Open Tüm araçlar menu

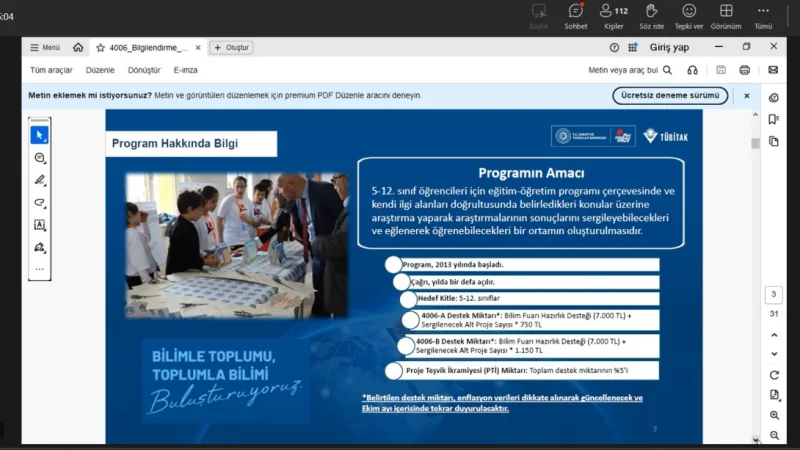point(51,70)
